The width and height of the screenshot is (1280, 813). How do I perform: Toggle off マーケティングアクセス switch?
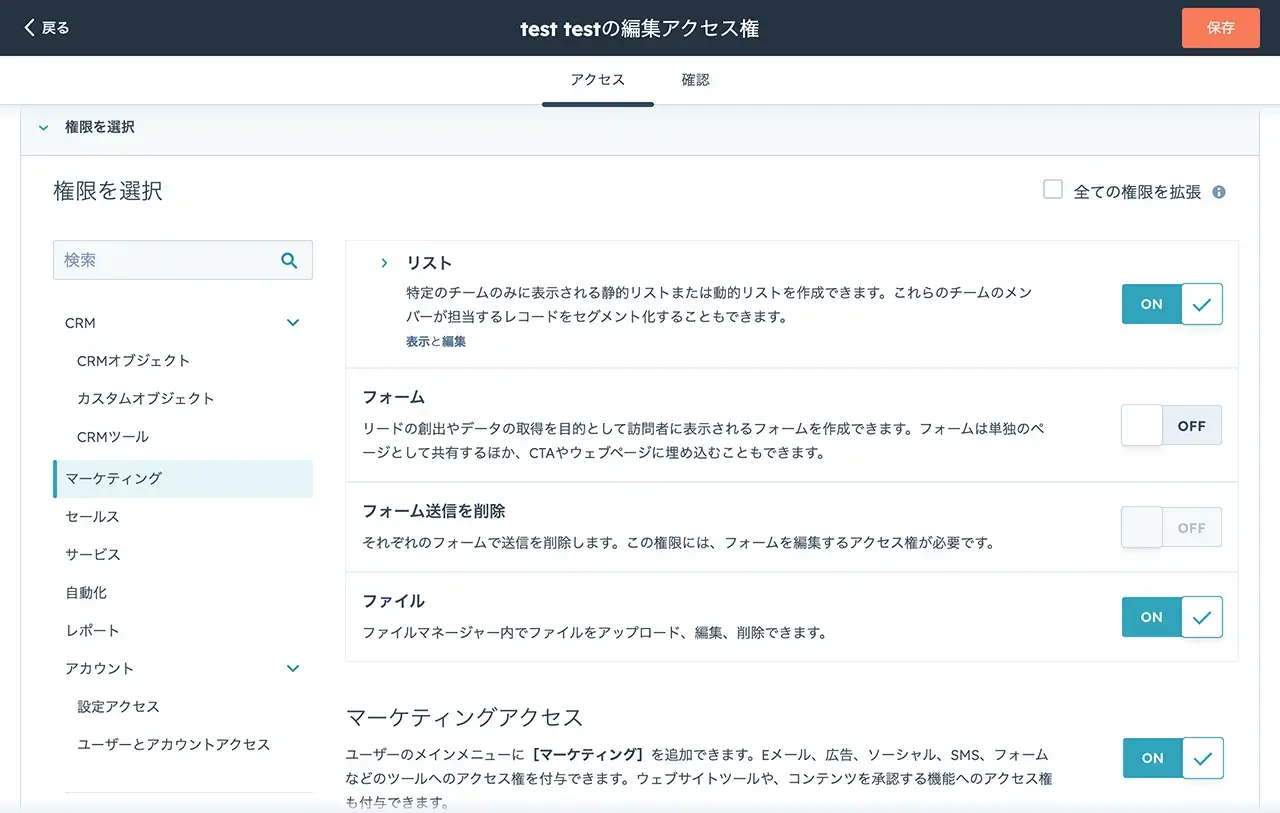pos(1173,758)
